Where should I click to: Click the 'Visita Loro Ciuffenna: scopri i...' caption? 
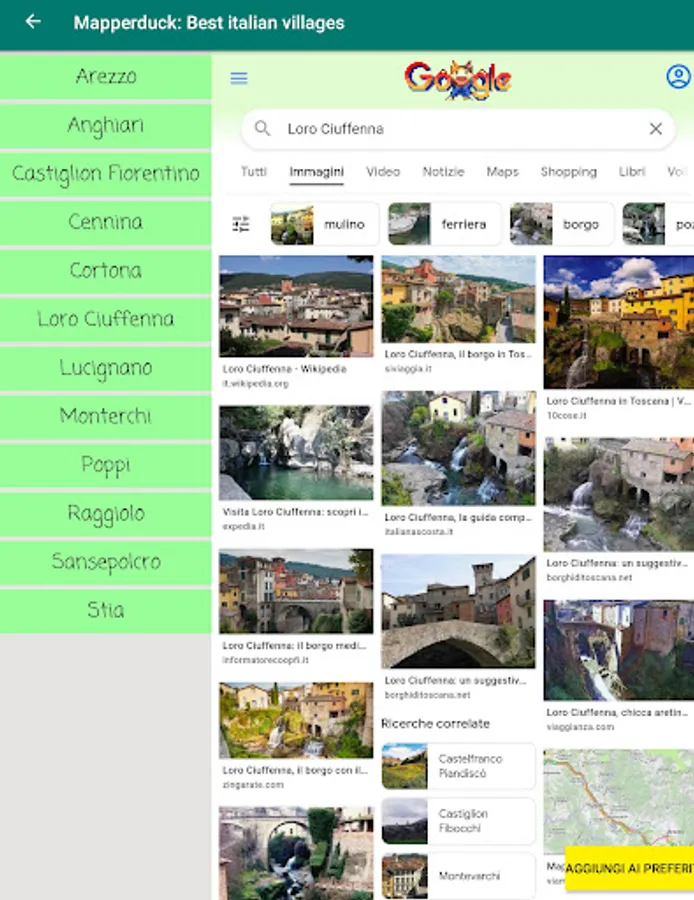295,512
